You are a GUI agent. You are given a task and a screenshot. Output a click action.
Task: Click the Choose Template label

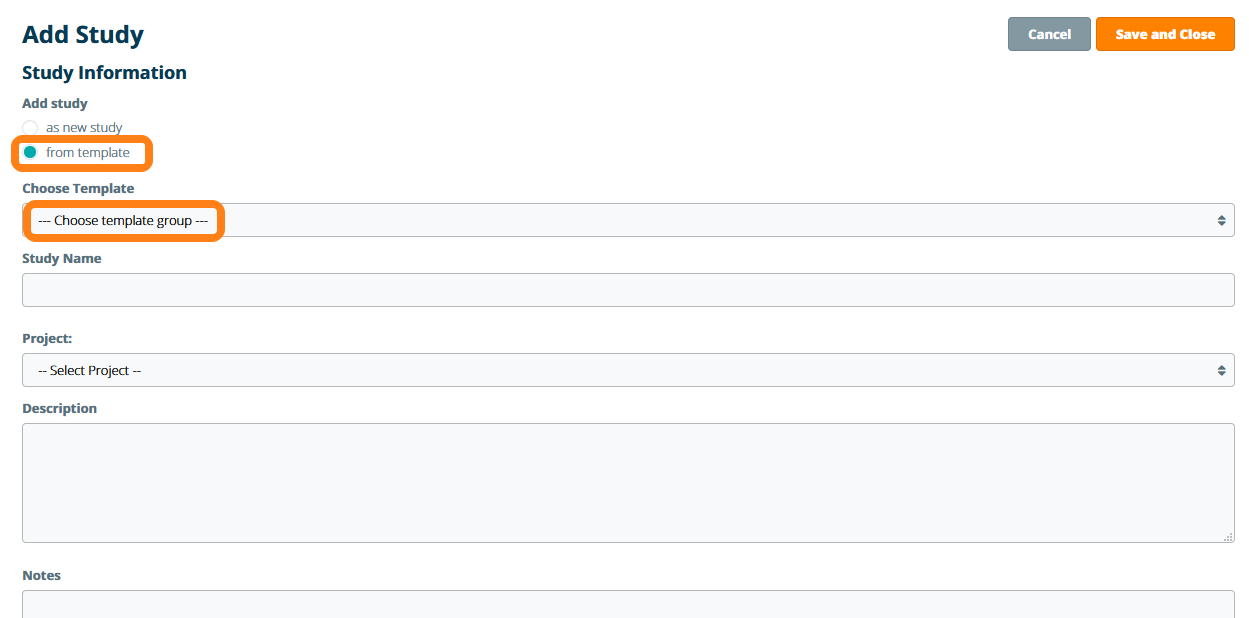tap(78, 188)
